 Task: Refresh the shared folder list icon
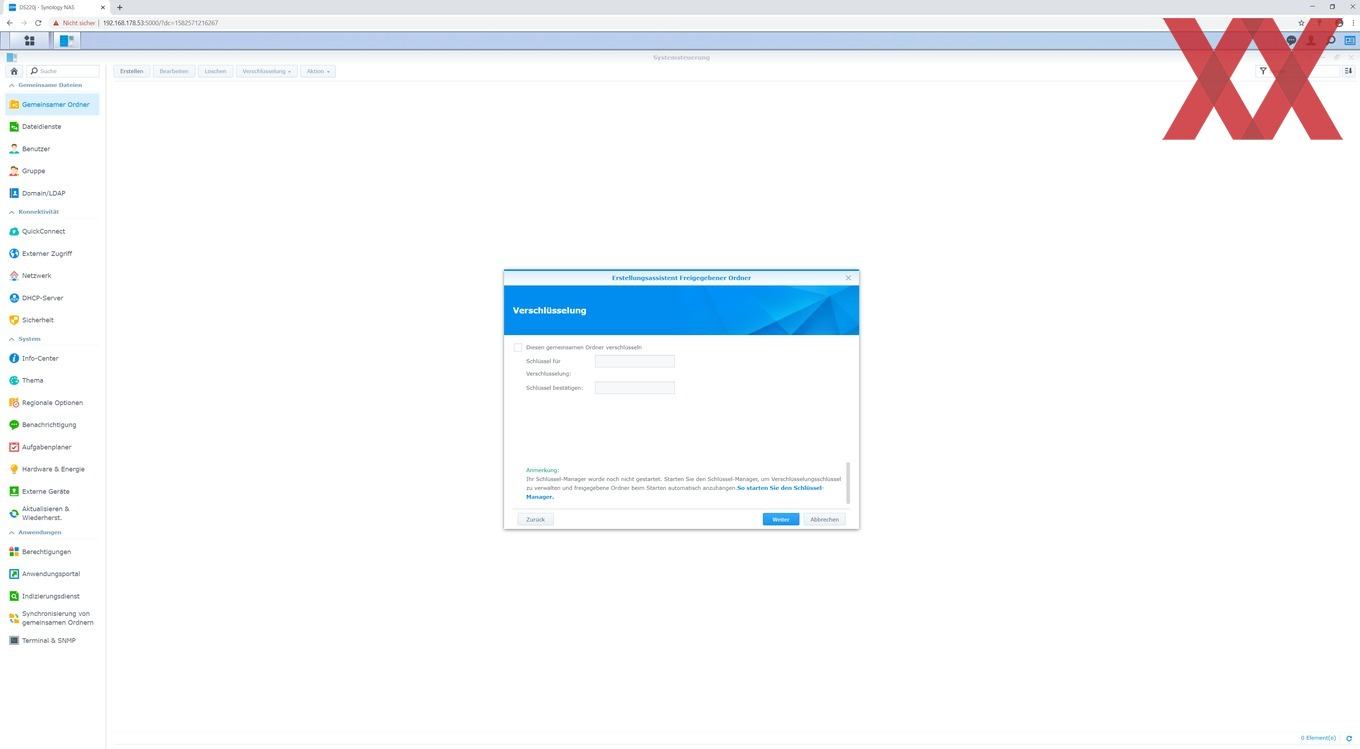coord(1348,738)
